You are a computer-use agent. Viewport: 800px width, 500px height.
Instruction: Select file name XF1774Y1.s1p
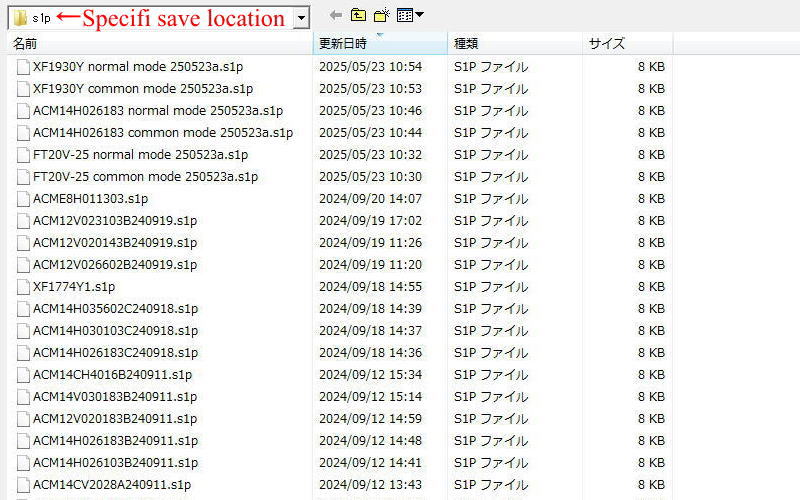(74, 287)
